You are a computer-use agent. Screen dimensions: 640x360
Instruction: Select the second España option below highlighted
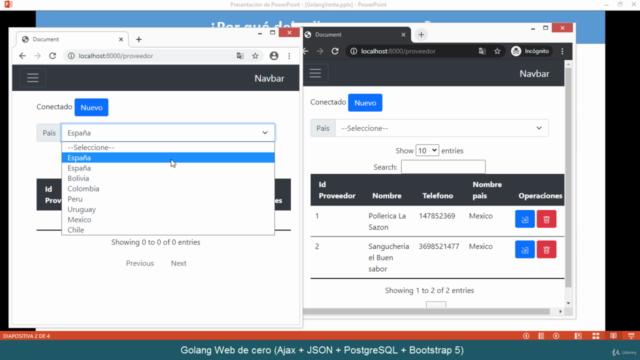coord(168,168)
